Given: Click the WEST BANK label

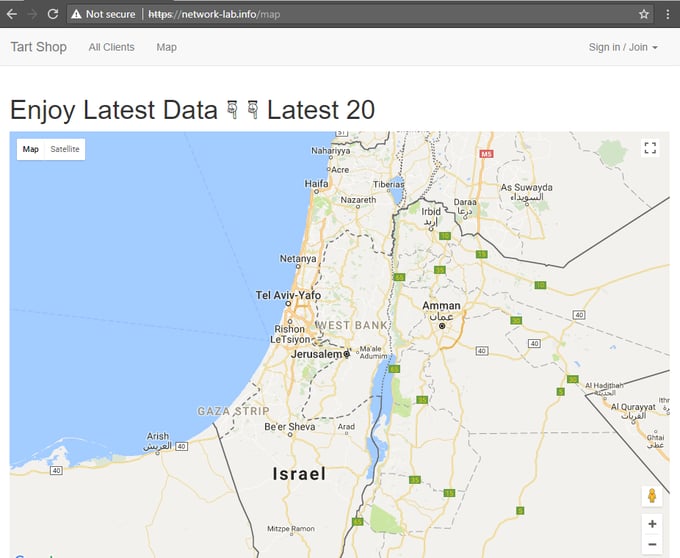Looking at the screenshot, I should (x=352, y=325).
